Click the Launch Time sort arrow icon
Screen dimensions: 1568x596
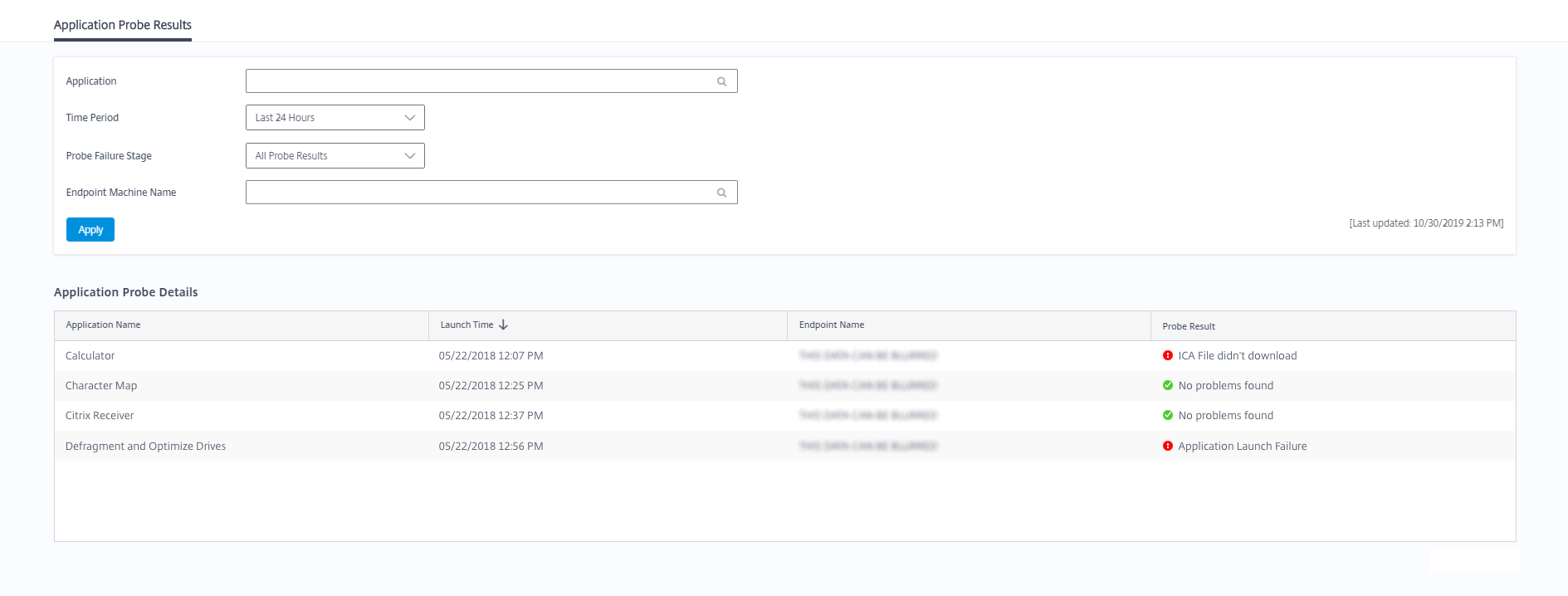(503, 325)
